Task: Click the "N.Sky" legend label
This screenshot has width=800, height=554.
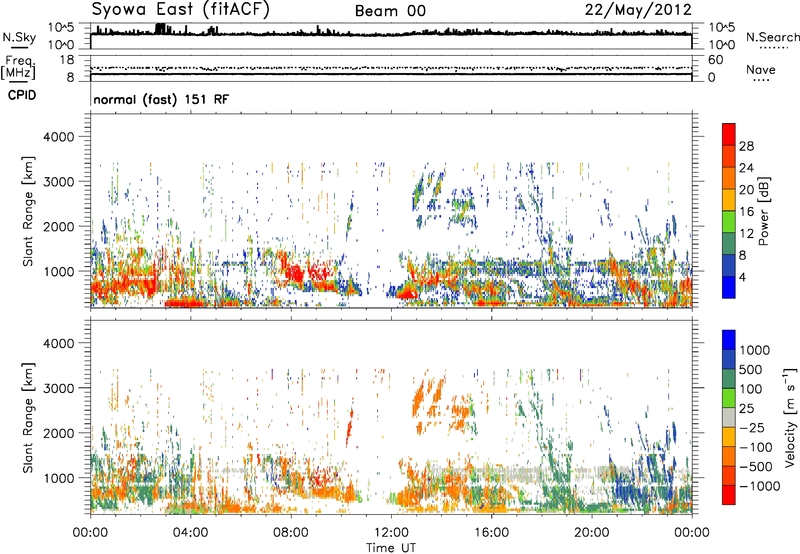Action: click(19, 38)
